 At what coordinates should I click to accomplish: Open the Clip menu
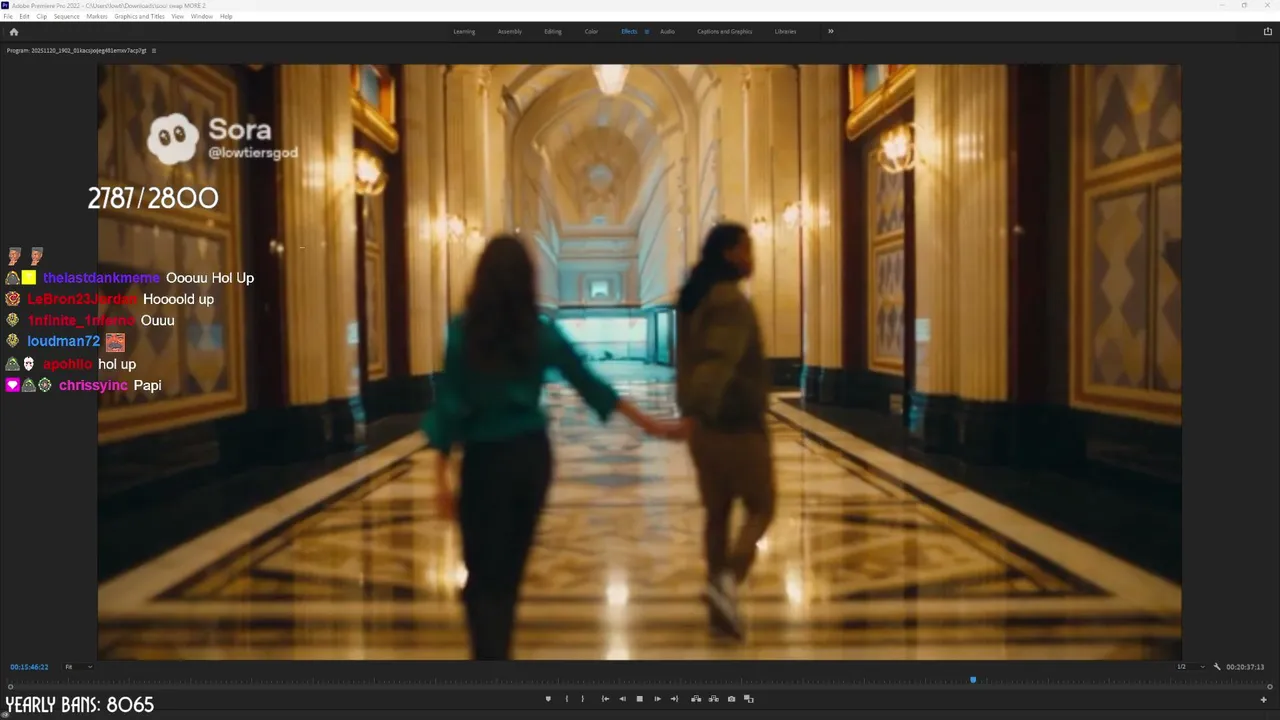pyautogui.click(x=41, y=16)
